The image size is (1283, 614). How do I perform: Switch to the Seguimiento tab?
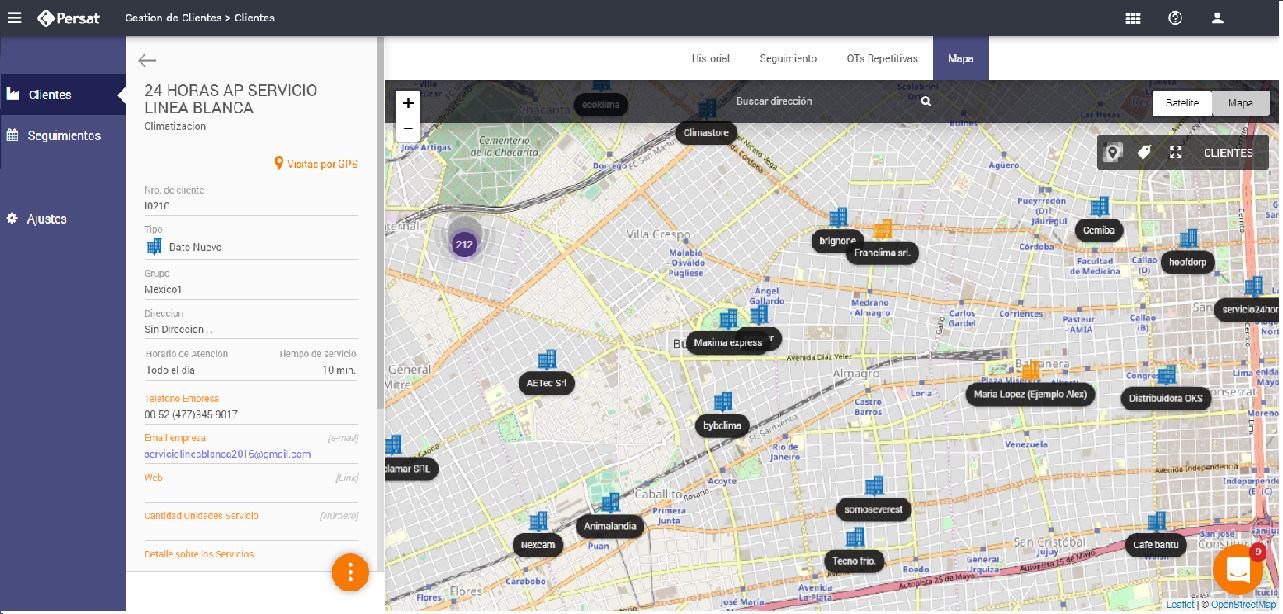click(x=788, y=57)
